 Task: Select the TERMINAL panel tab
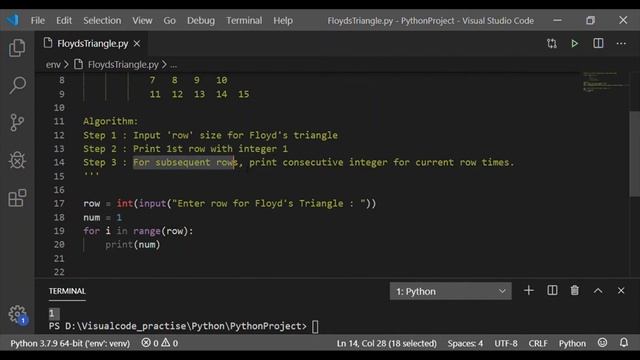[x=67, y=291]
